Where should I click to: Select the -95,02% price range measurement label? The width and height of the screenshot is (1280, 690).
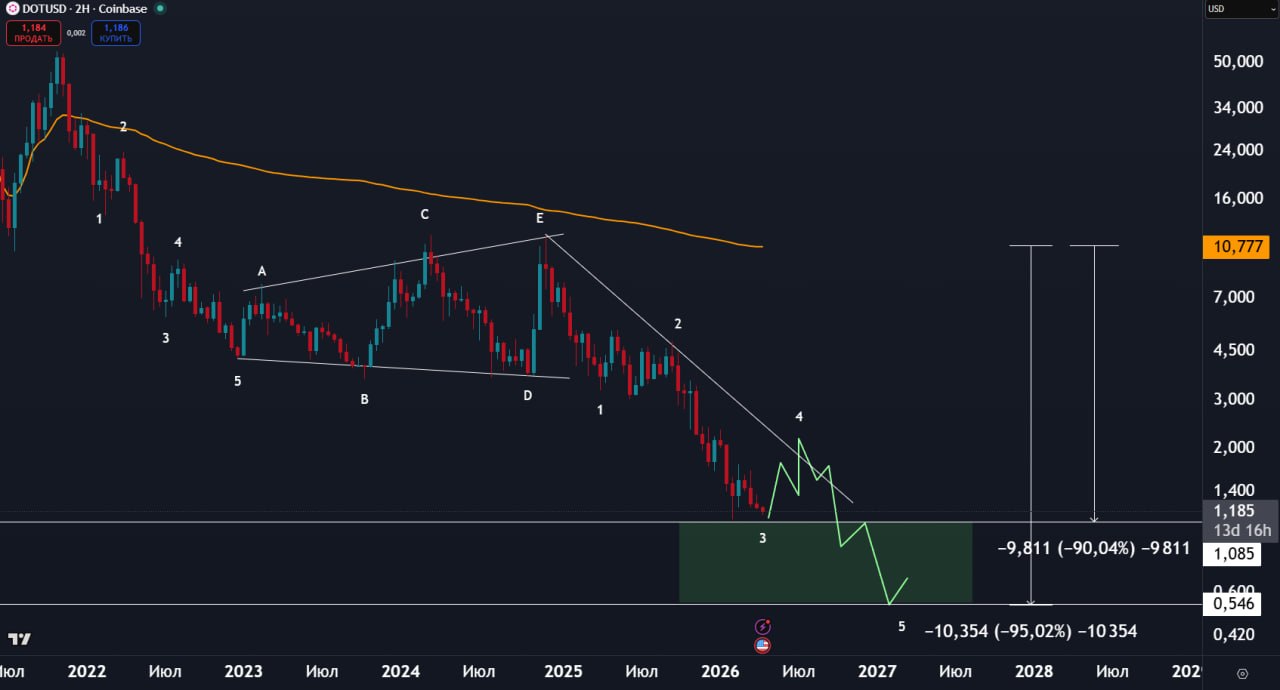coord(1030,632)
